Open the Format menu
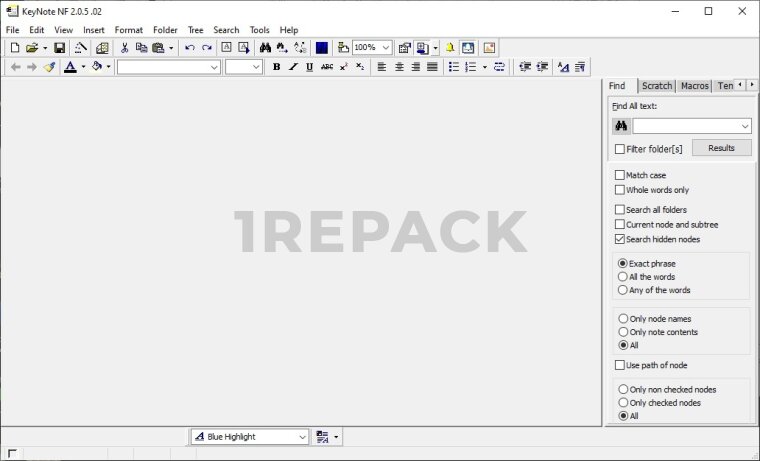Screen dimensions: 760x461 click(128, 30)
